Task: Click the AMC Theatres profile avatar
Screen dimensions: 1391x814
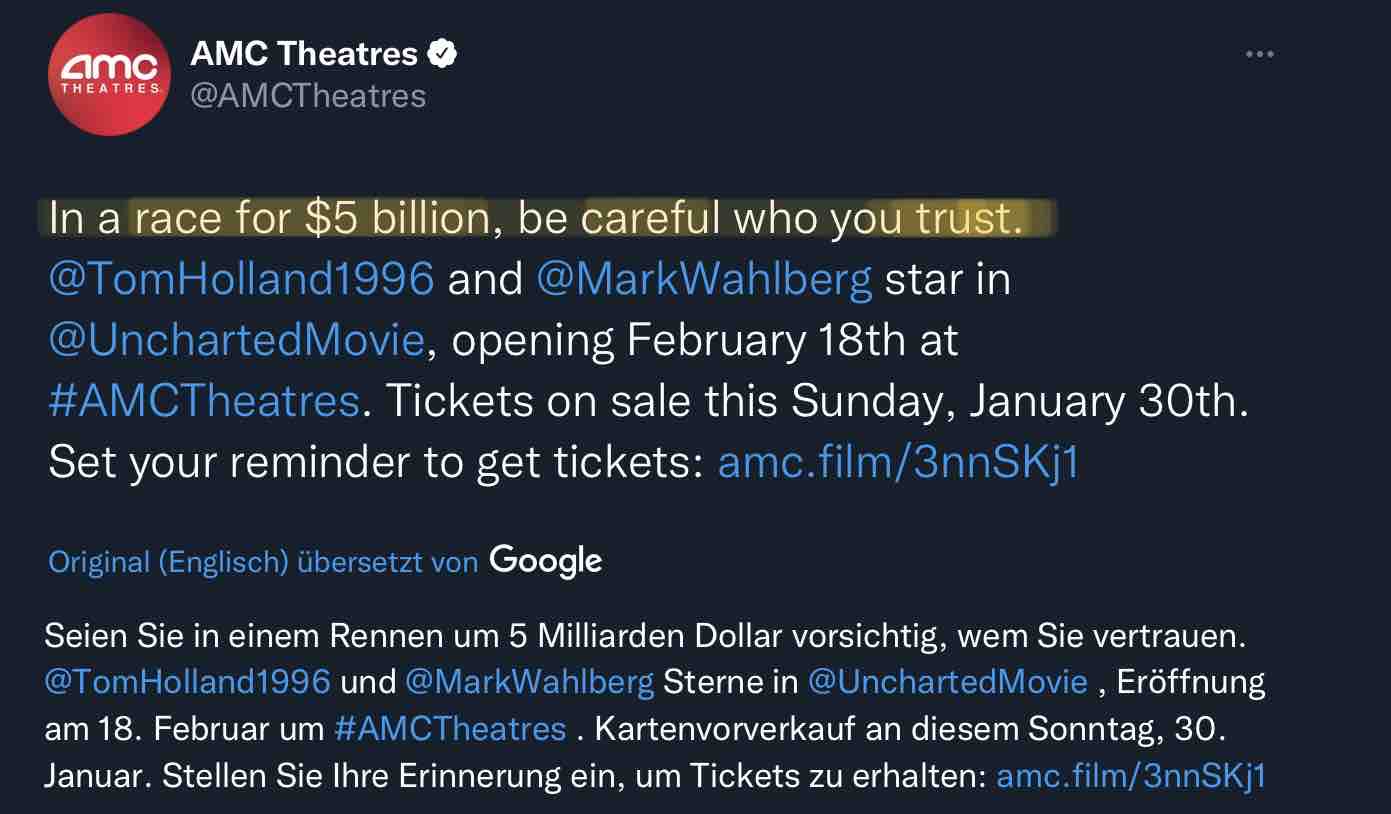Action: pos(110,74)
